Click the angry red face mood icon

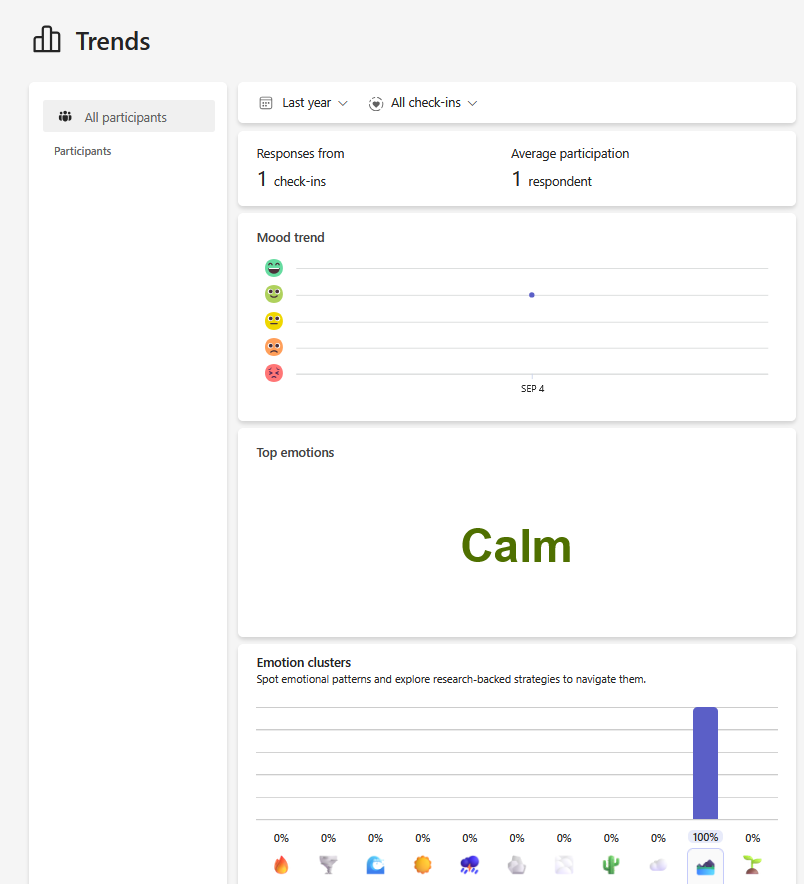[x=274, y=373]
